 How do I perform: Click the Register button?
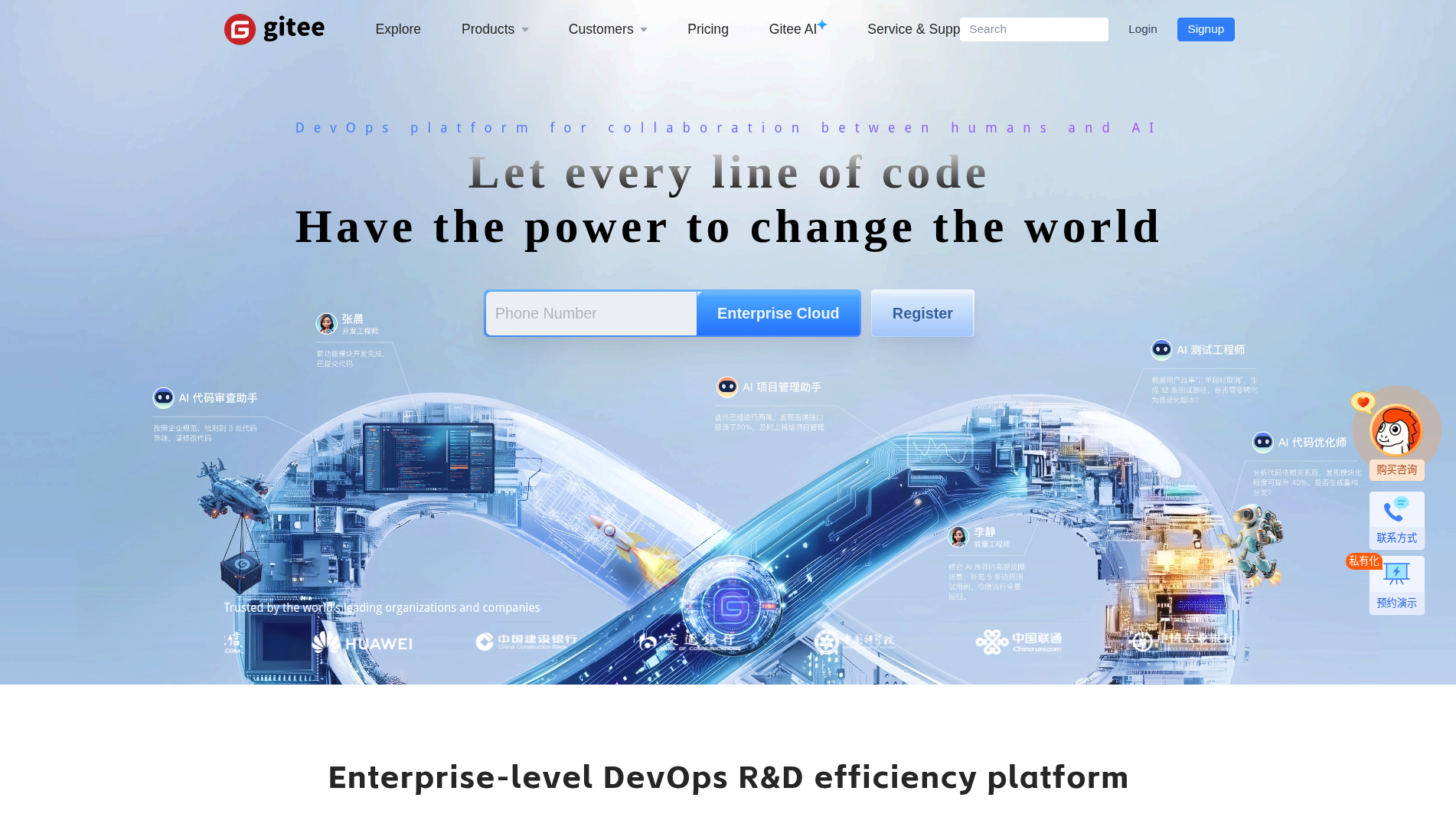tap(922, 313)
